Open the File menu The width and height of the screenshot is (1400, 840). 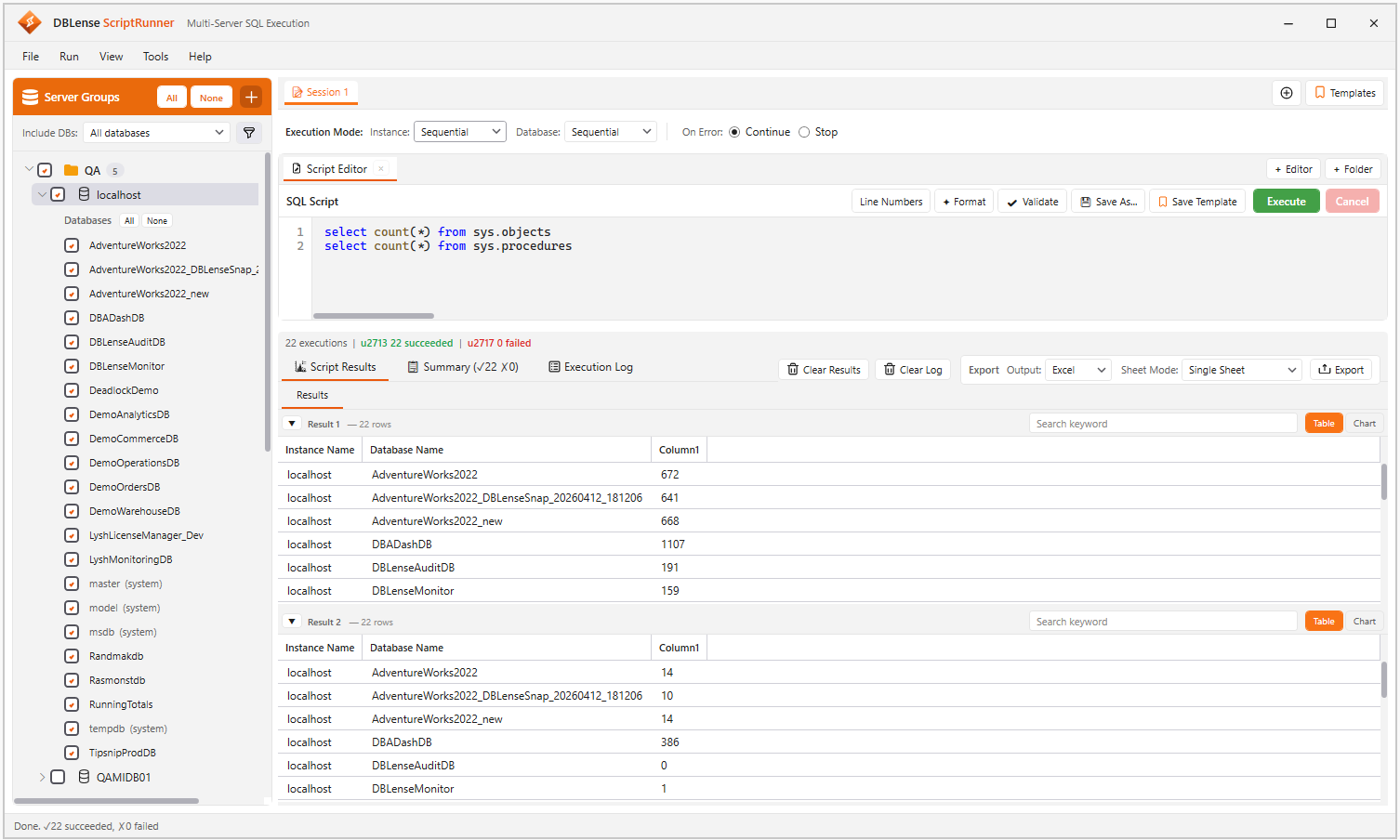click(31, 57)
